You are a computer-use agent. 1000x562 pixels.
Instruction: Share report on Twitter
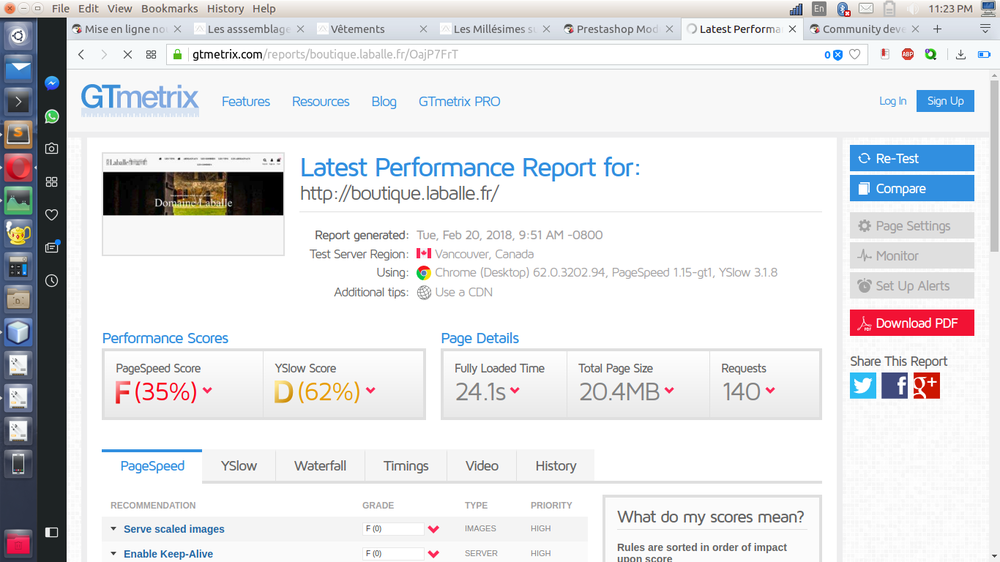tap(863, 386)
